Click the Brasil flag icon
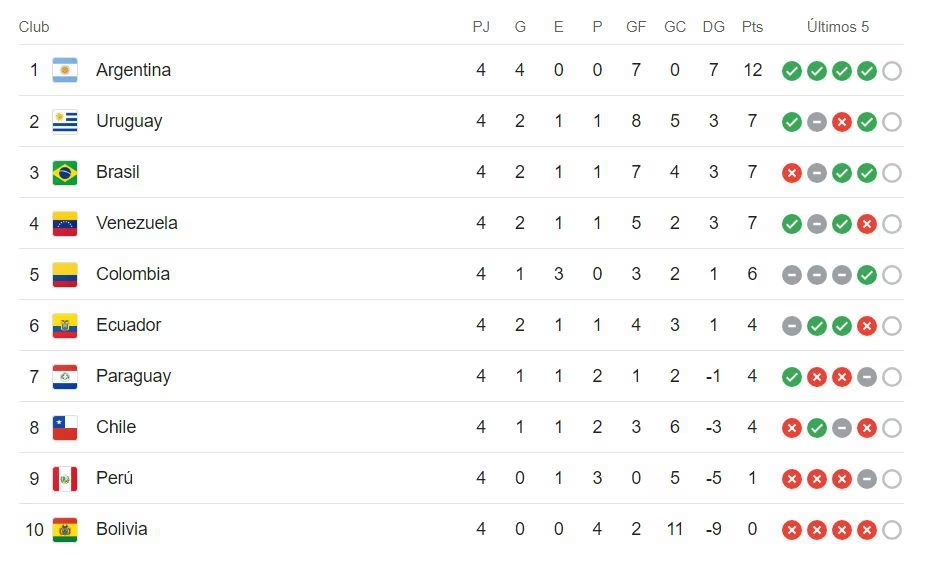Viewport: 927px width, 575px height. [x=65, y=172]
